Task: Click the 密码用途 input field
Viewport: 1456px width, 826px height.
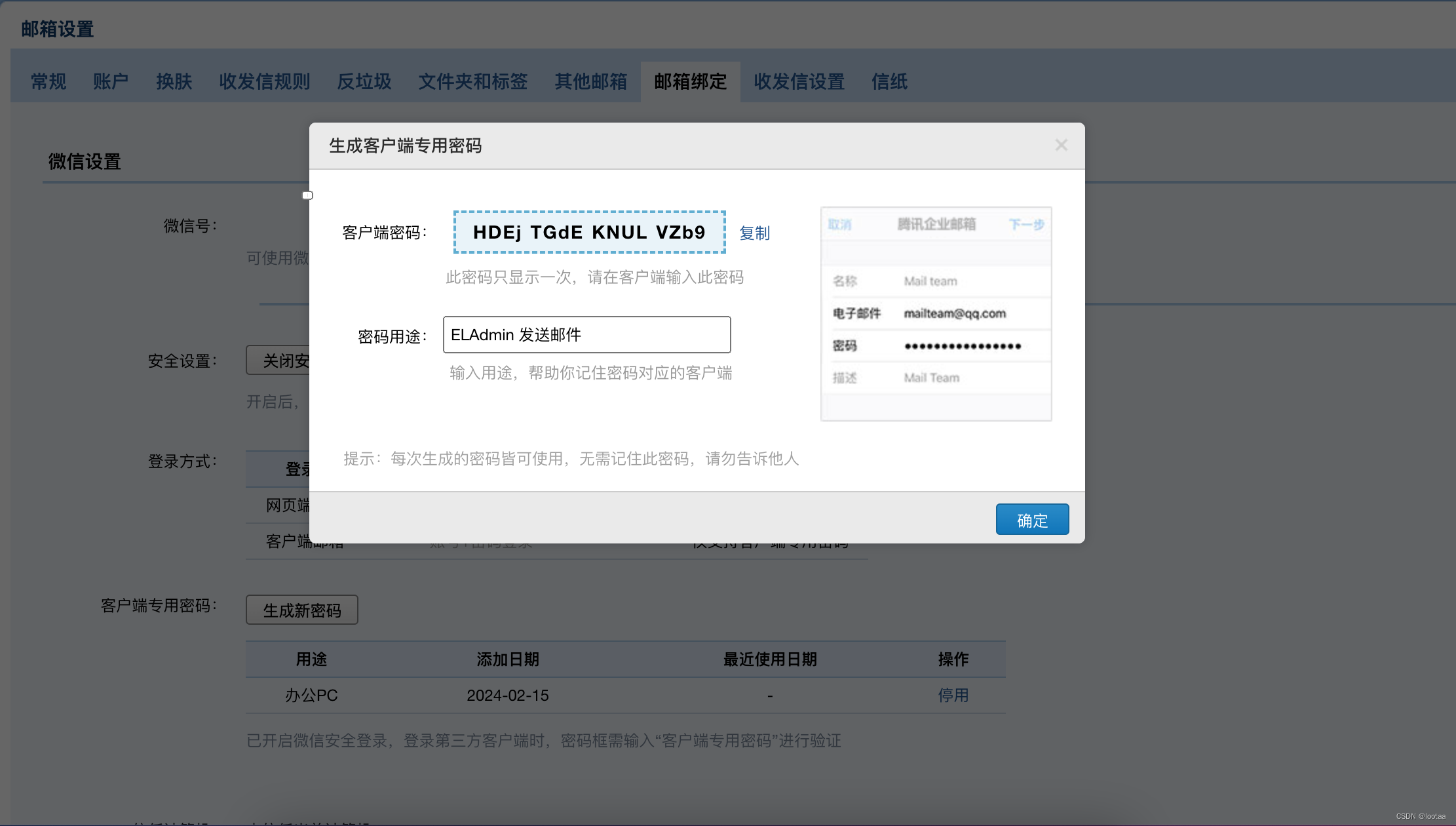Action: pyautogui.click(x=586, y=335)
